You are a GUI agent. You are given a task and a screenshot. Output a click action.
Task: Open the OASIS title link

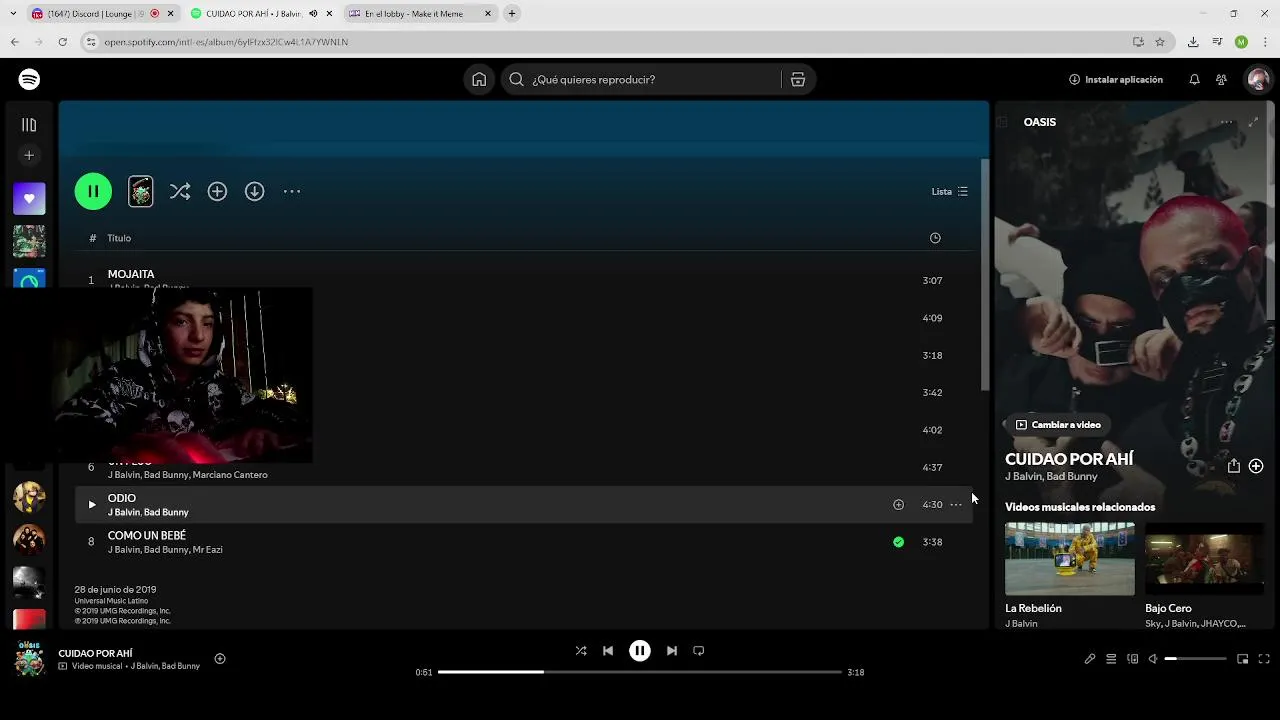[x=1040, y=122]
